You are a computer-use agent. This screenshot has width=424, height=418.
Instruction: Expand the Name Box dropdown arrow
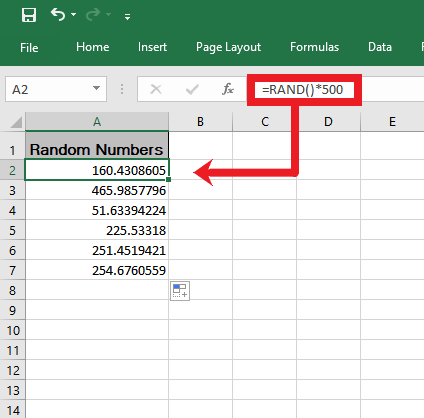[x=96, y=88]
